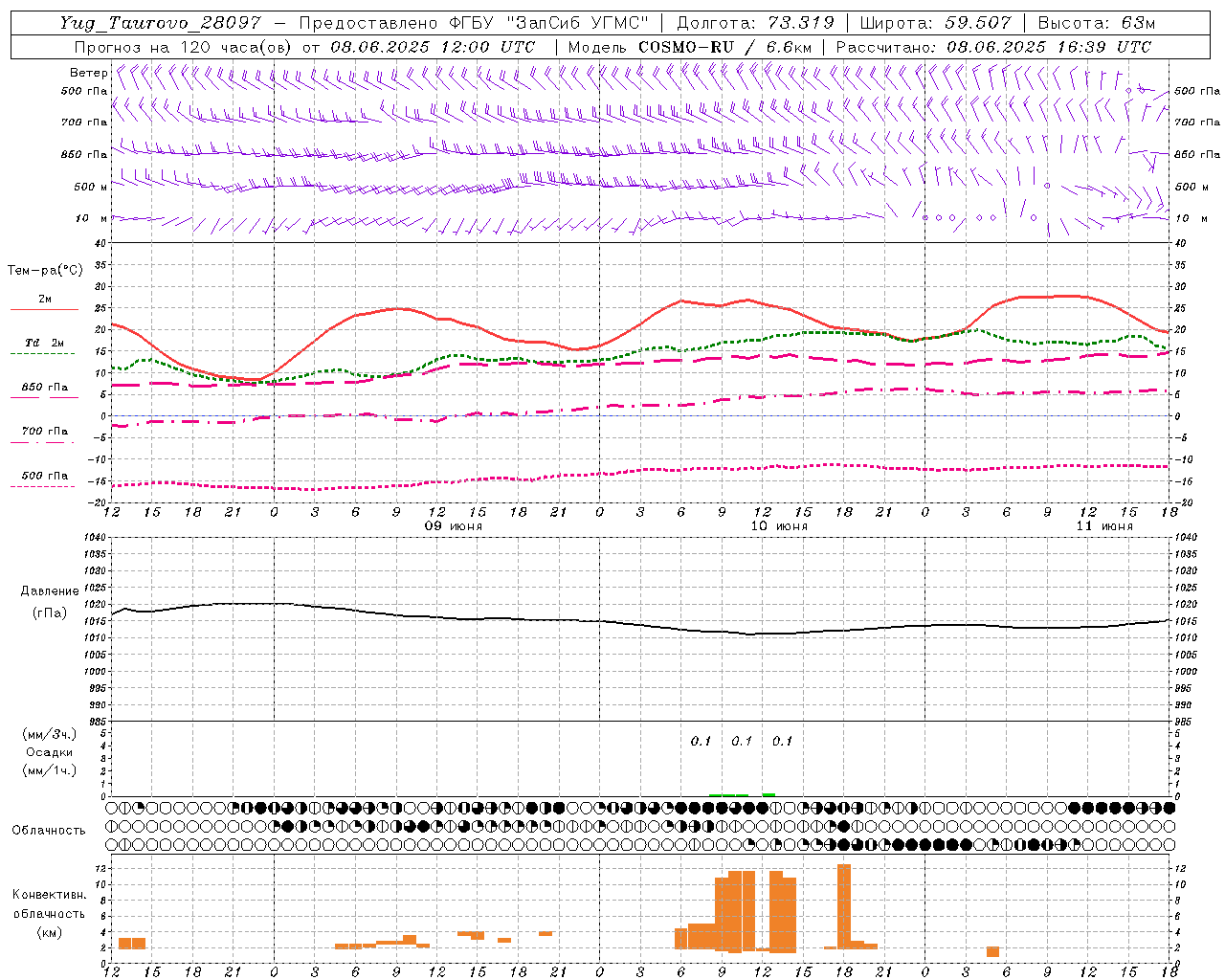The height and width of the screenshot is (980, 1225).
Task: Click the Ветер panel label
Action: [89, 73]
